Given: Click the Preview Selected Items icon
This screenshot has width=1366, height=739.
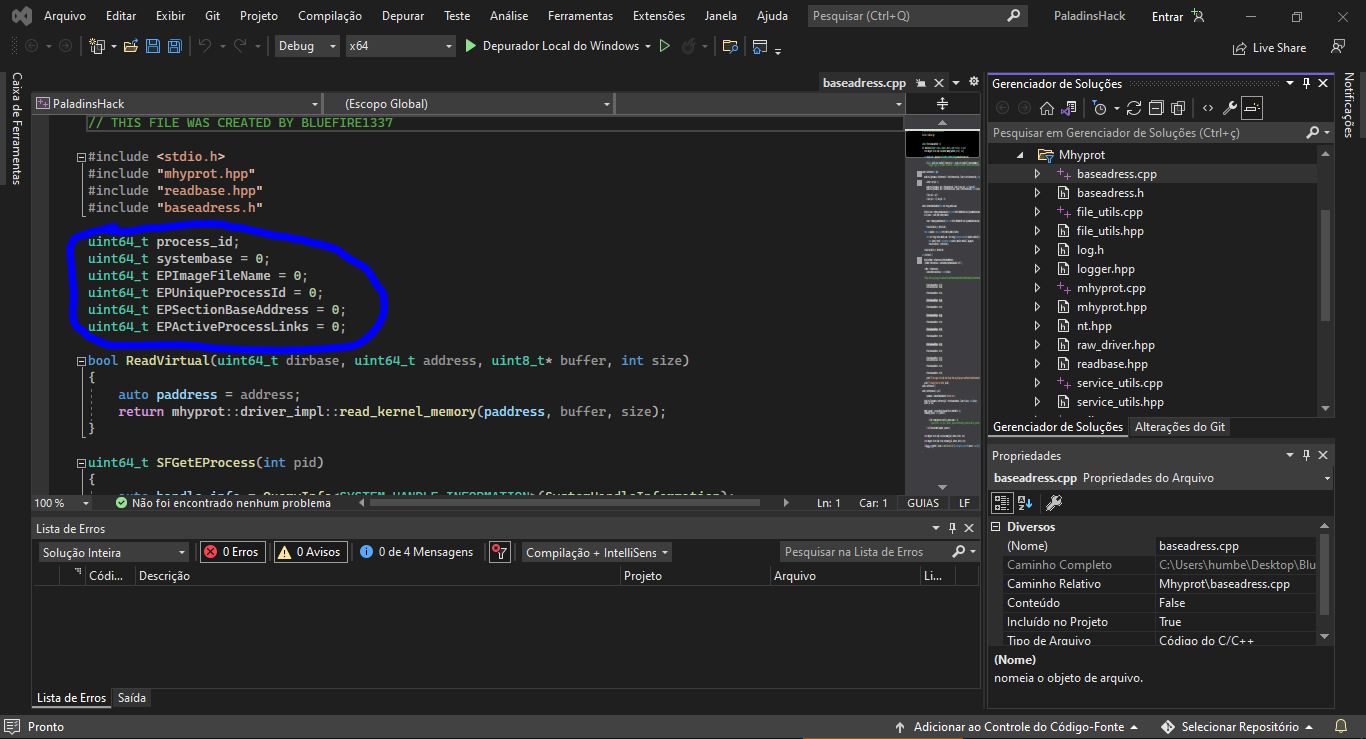Looking at the screenshot, I should coord(1253,108).
